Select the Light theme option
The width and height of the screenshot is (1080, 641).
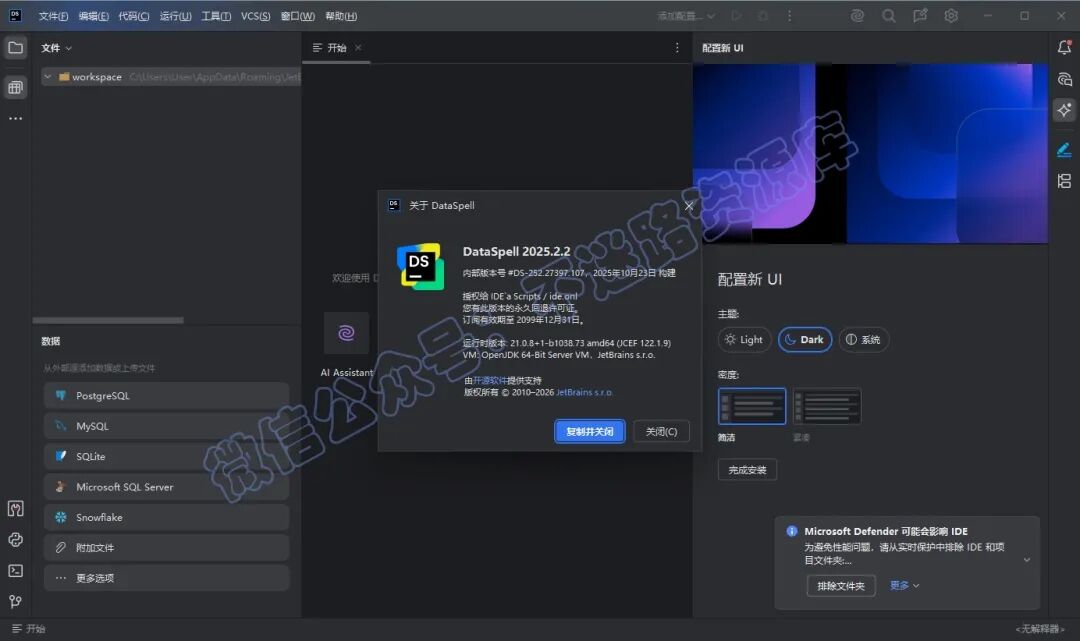point(744,339)
